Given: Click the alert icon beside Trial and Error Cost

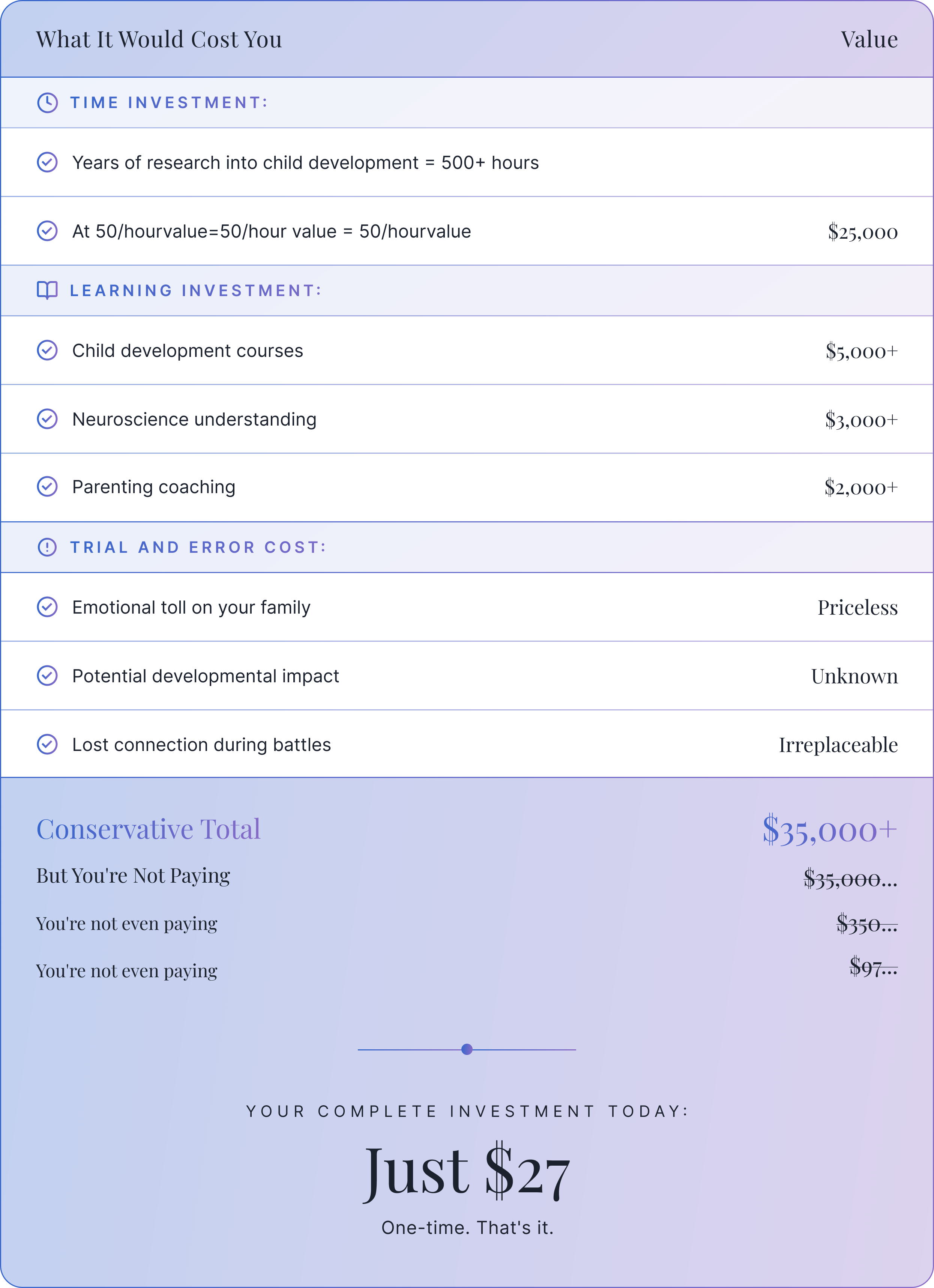Looking at the screenshot, I should 47,547.
